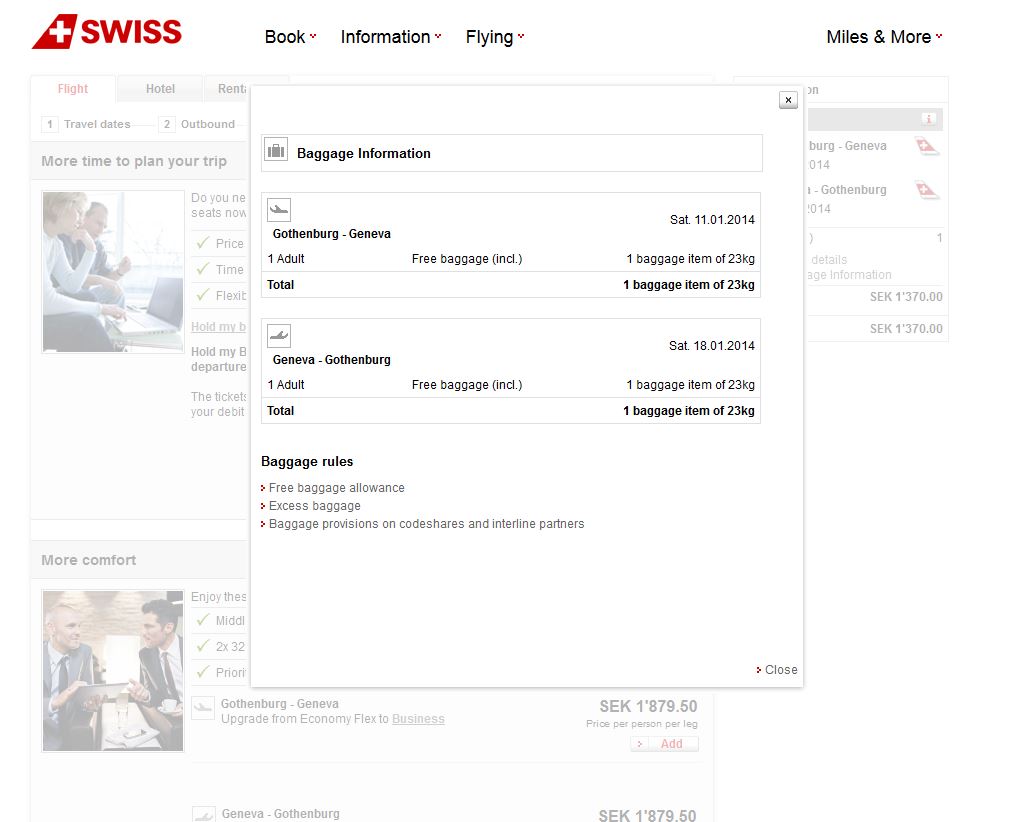Click the Gothenburg - Geneva departure plane icon
The width and height of the screenshot is (1023, 822).
(279, 210)
